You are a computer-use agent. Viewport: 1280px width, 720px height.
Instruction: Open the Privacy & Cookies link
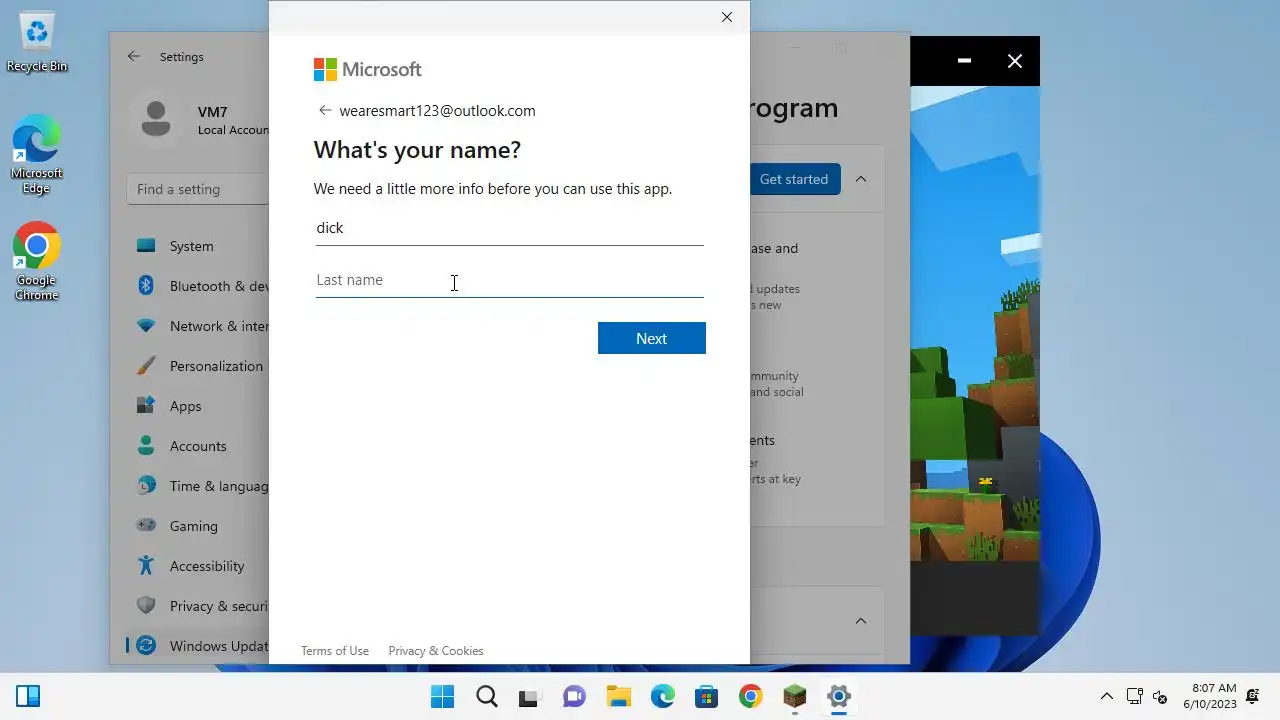tap(436, 651)
